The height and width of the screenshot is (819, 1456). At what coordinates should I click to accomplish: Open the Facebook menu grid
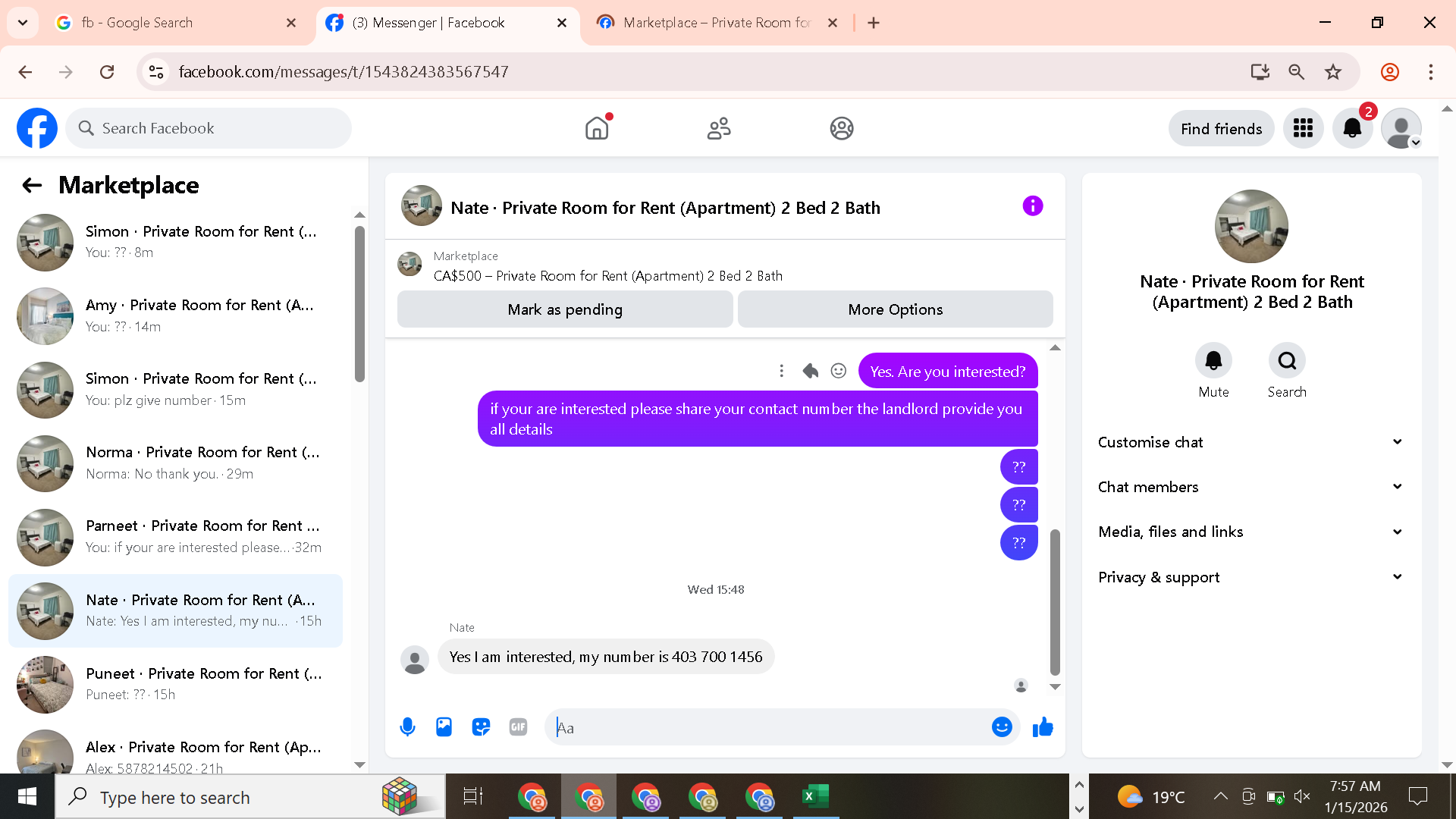point(1303,128)
